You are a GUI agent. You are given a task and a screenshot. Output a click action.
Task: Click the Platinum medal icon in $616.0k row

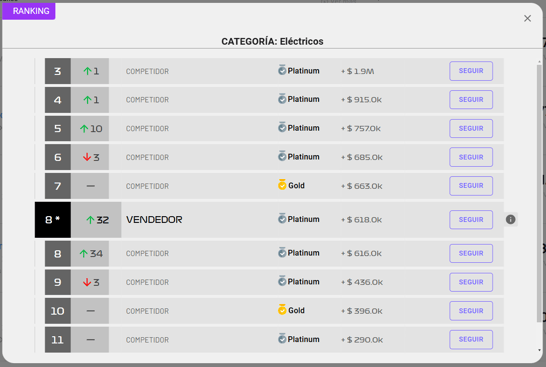pyautogui.click(x=282, y=253)
